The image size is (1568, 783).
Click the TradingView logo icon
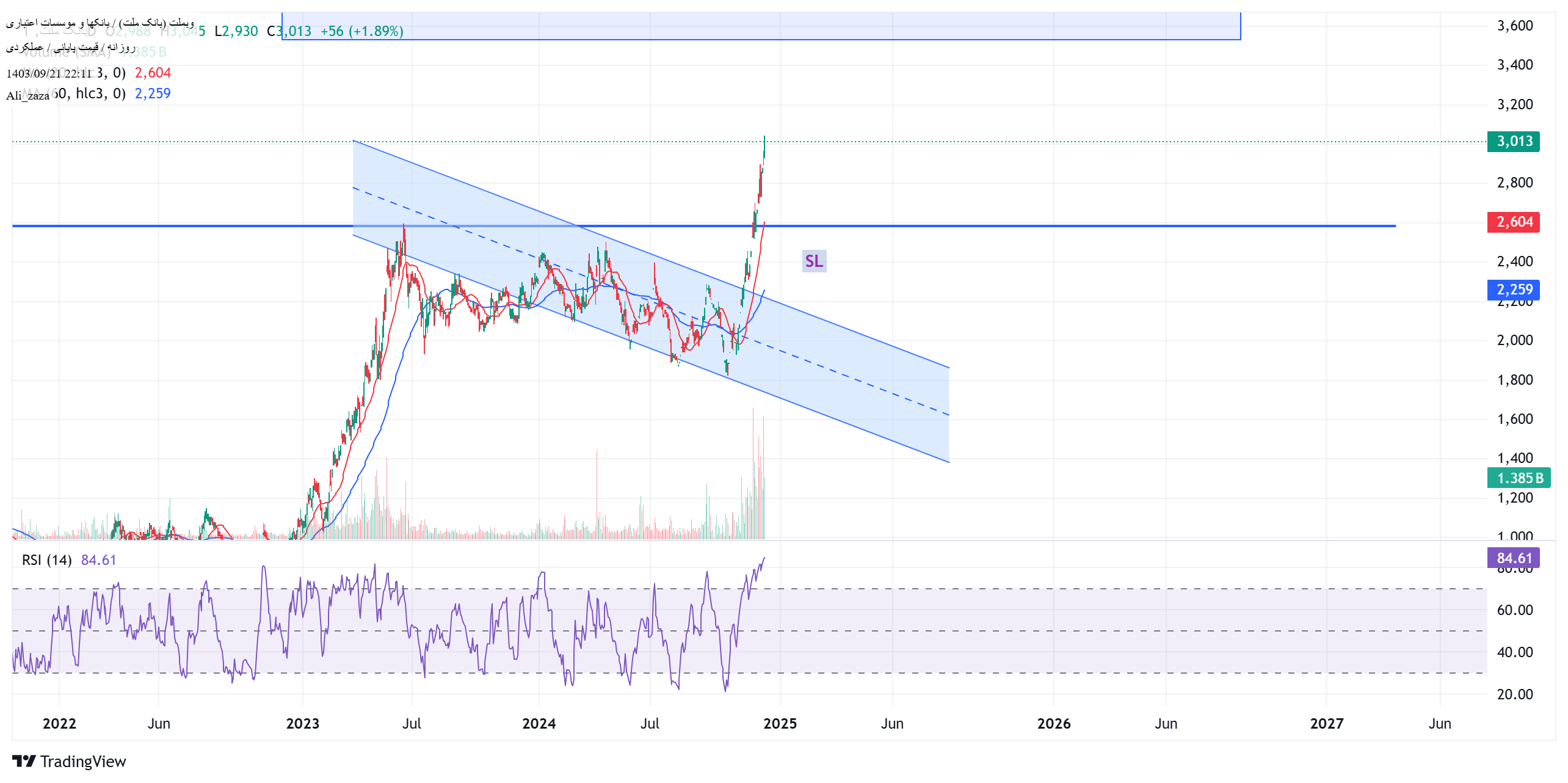pos(24,761)
